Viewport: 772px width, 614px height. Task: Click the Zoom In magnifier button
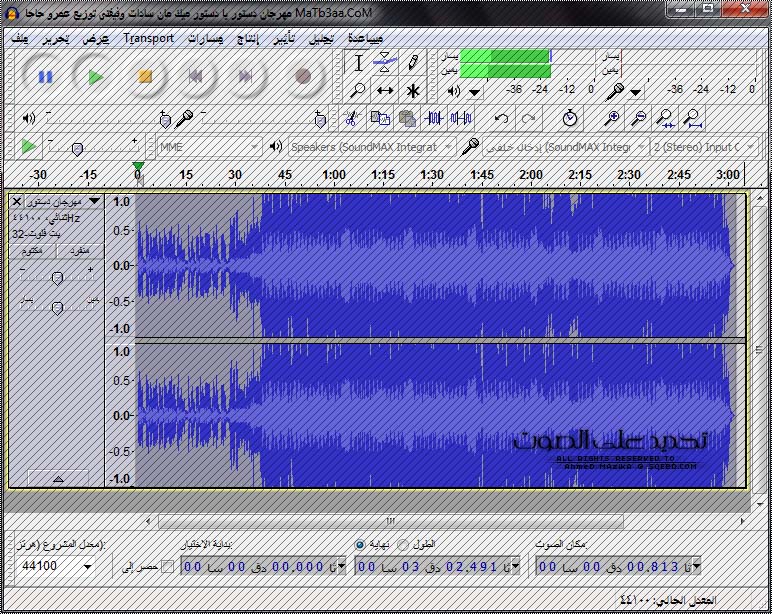(x=613, y=118)
